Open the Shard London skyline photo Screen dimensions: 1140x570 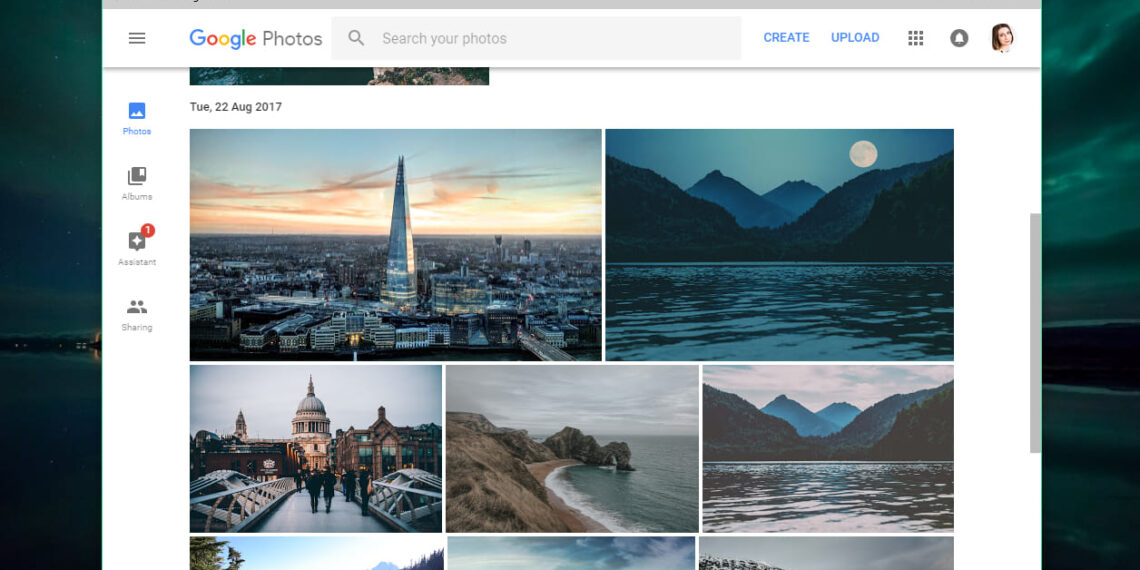point(395,244)
